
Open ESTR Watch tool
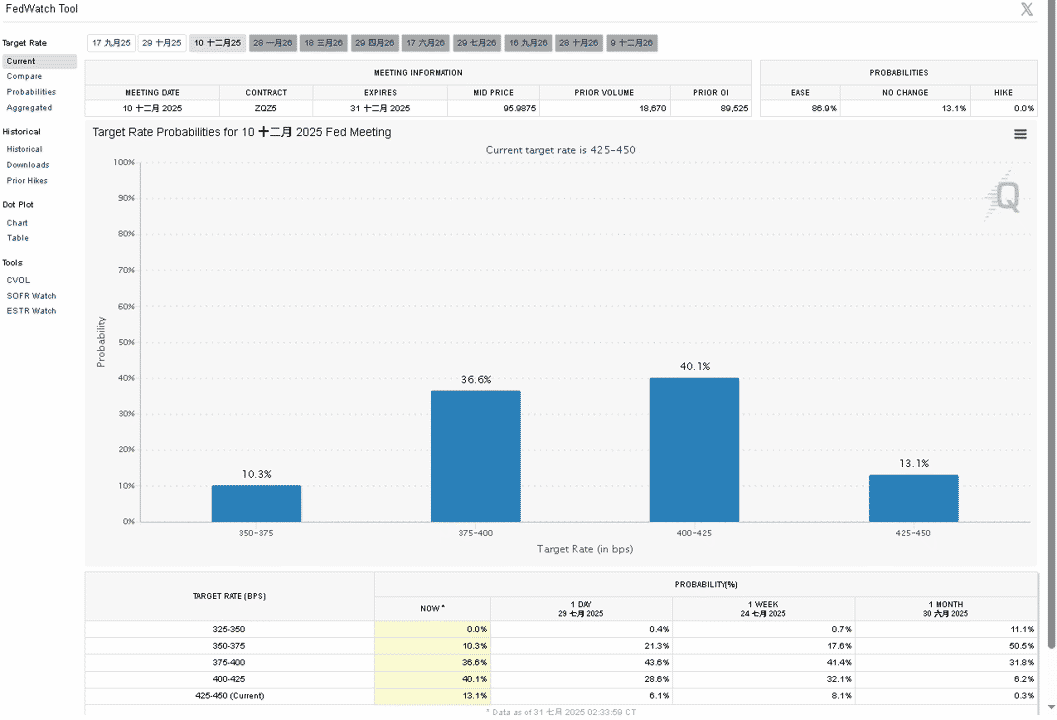[x=31, y=311]
